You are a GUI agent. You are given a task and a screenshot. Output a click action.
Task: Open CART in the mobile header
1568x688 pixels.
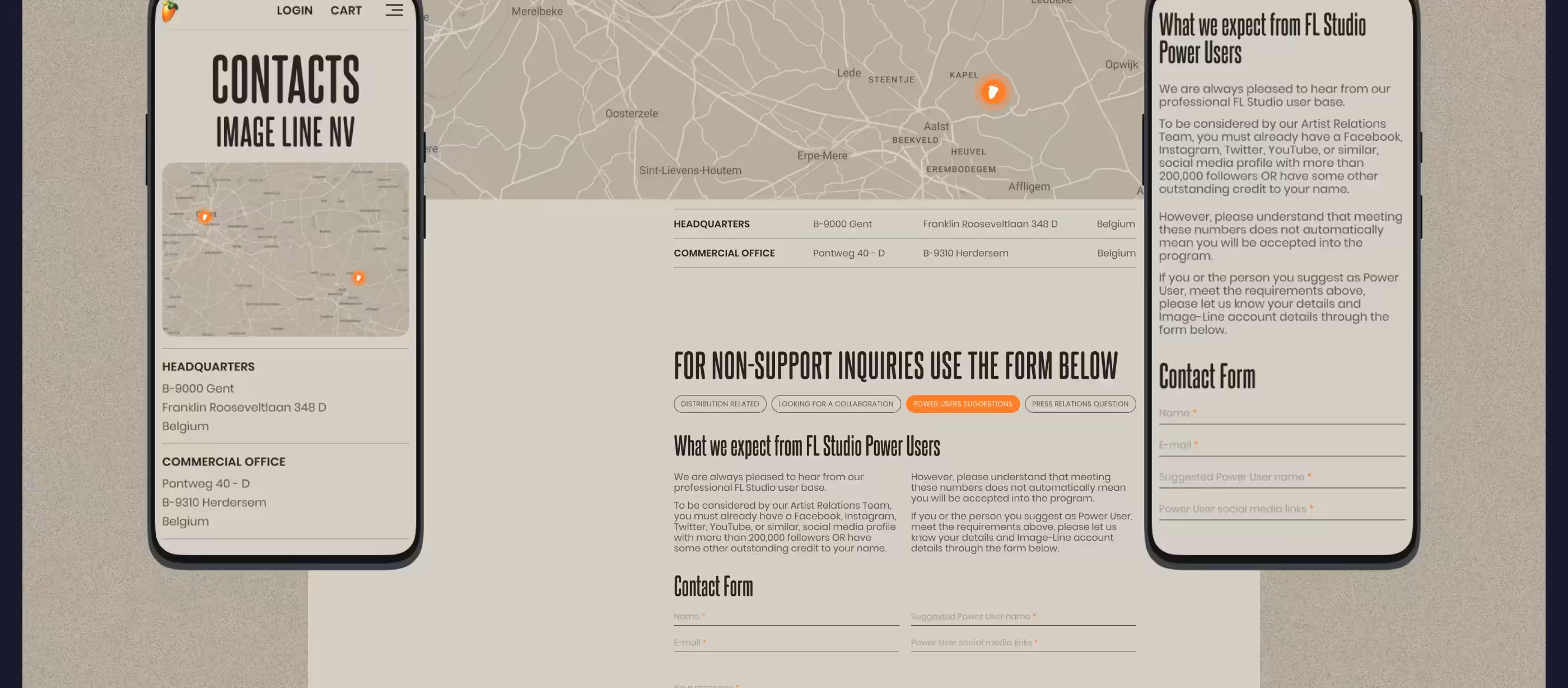346,10
